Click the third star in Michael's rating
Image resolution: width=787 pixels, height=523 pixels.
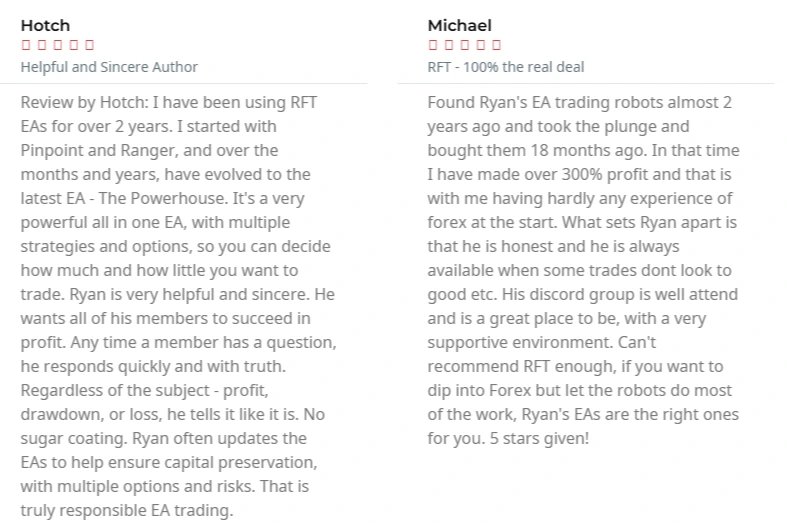click(x=465, y=45)
